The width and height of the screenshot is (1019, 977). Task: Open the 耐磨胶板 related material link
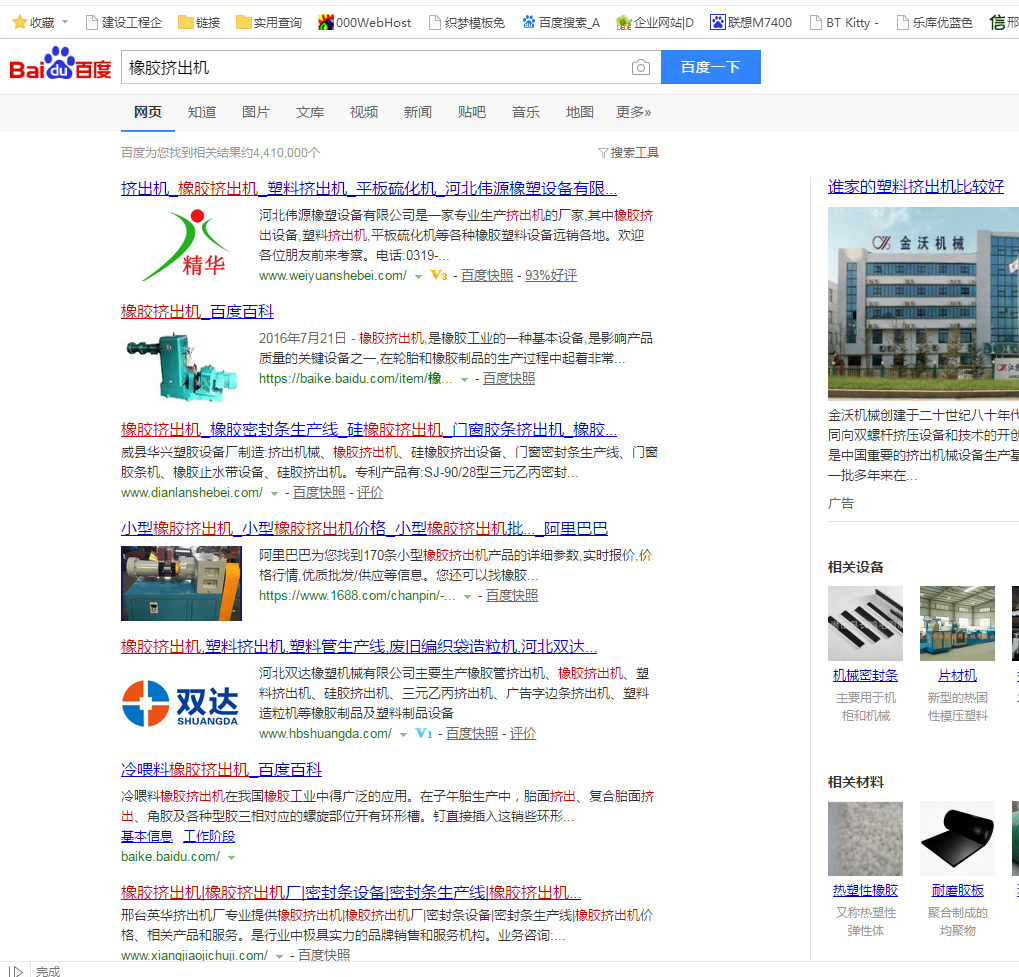(957, 891)
